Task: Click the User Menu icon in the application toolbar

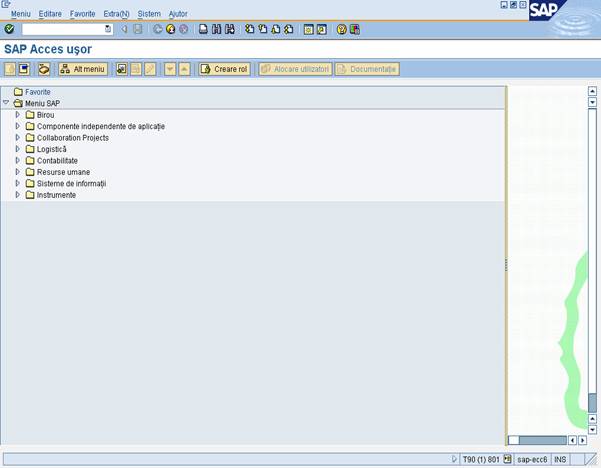Action: click(x=10, y=69)
